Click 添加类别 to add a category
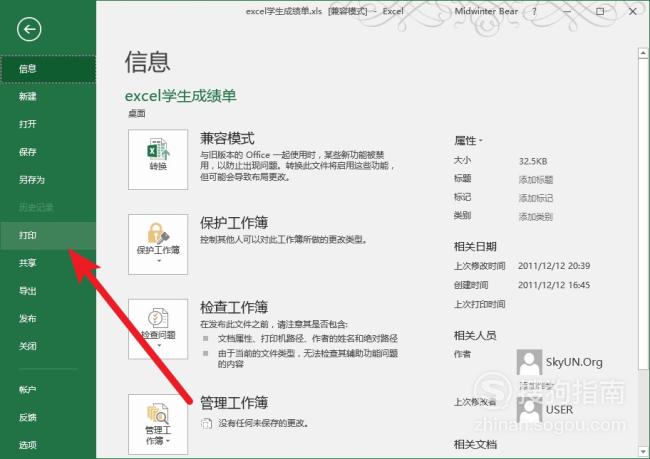The height and width of the screenshot is (459, 650). click(536, 216)
